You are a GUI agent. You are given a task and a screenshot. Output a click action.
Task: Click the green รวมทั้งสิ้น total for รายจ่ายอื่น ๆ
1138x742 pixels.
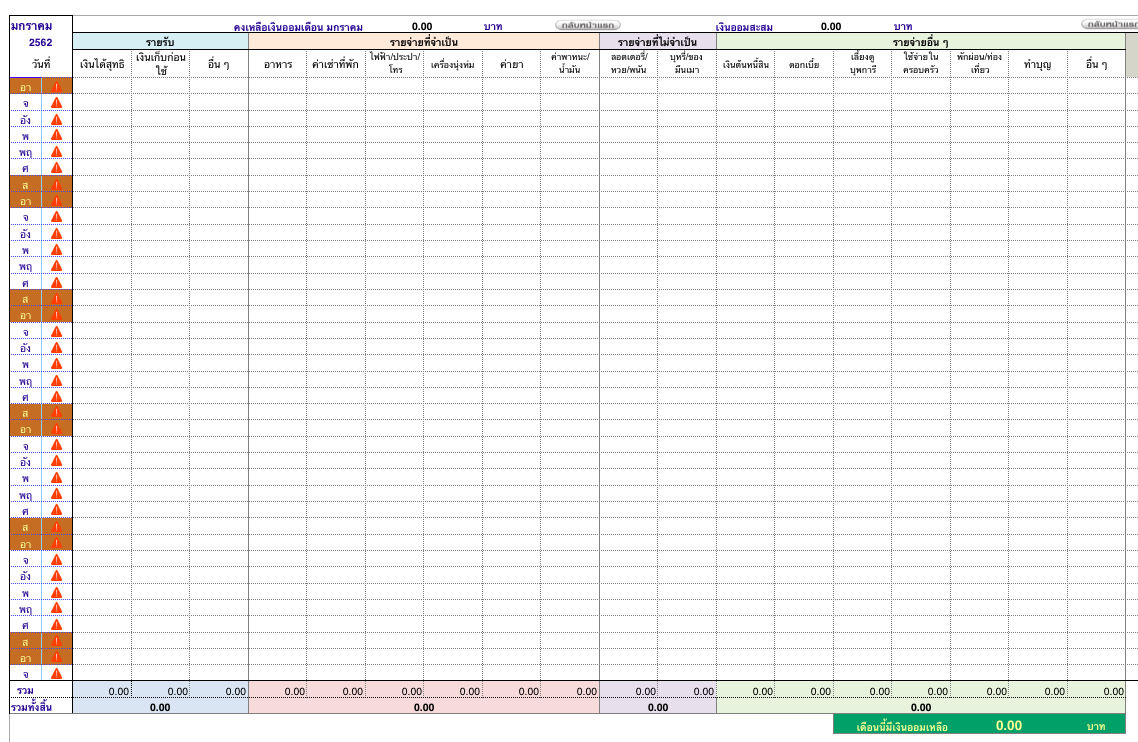(x=920, y=707)
